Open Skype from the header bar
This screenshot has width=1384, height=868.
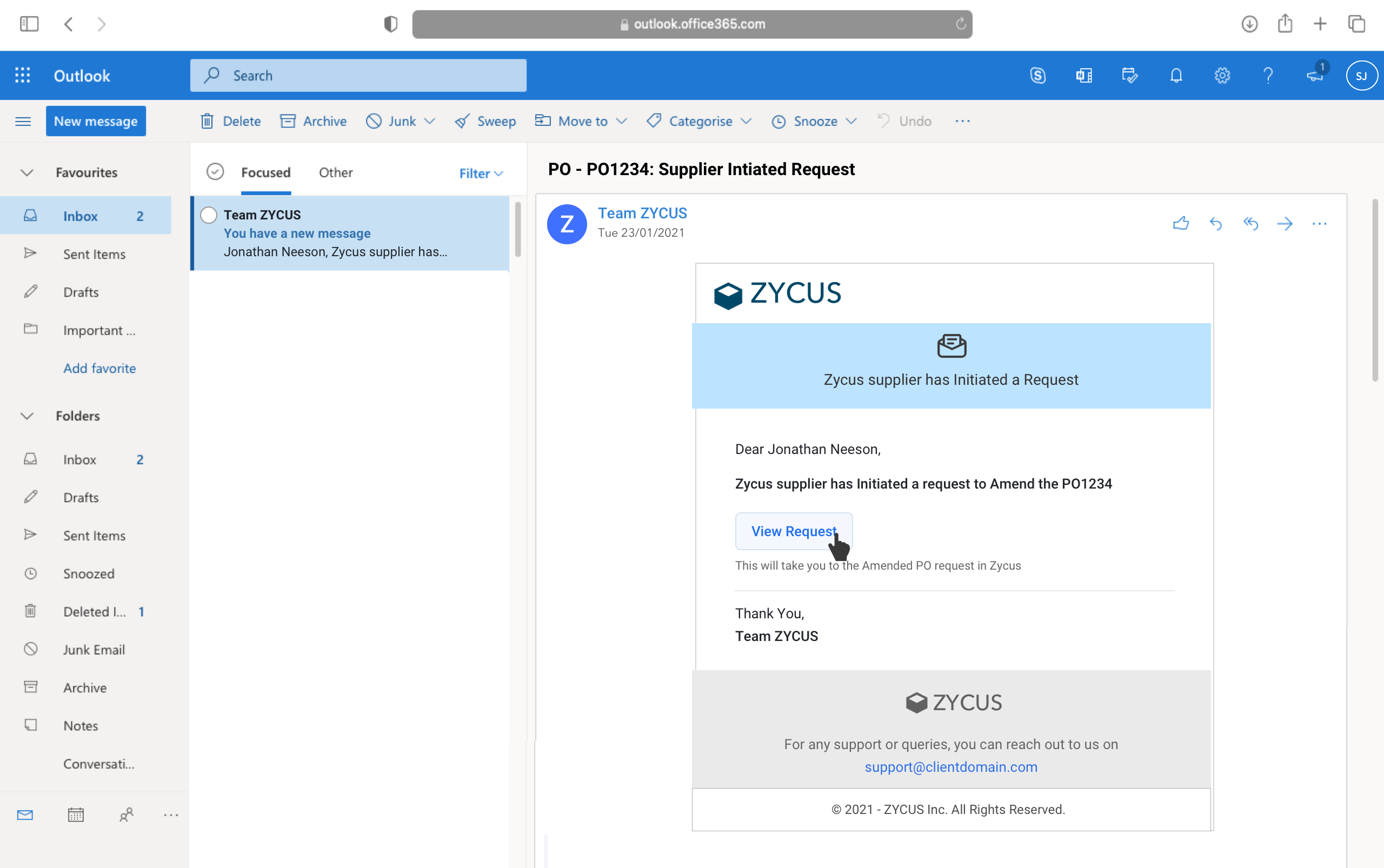click(x=1037, y=75)
